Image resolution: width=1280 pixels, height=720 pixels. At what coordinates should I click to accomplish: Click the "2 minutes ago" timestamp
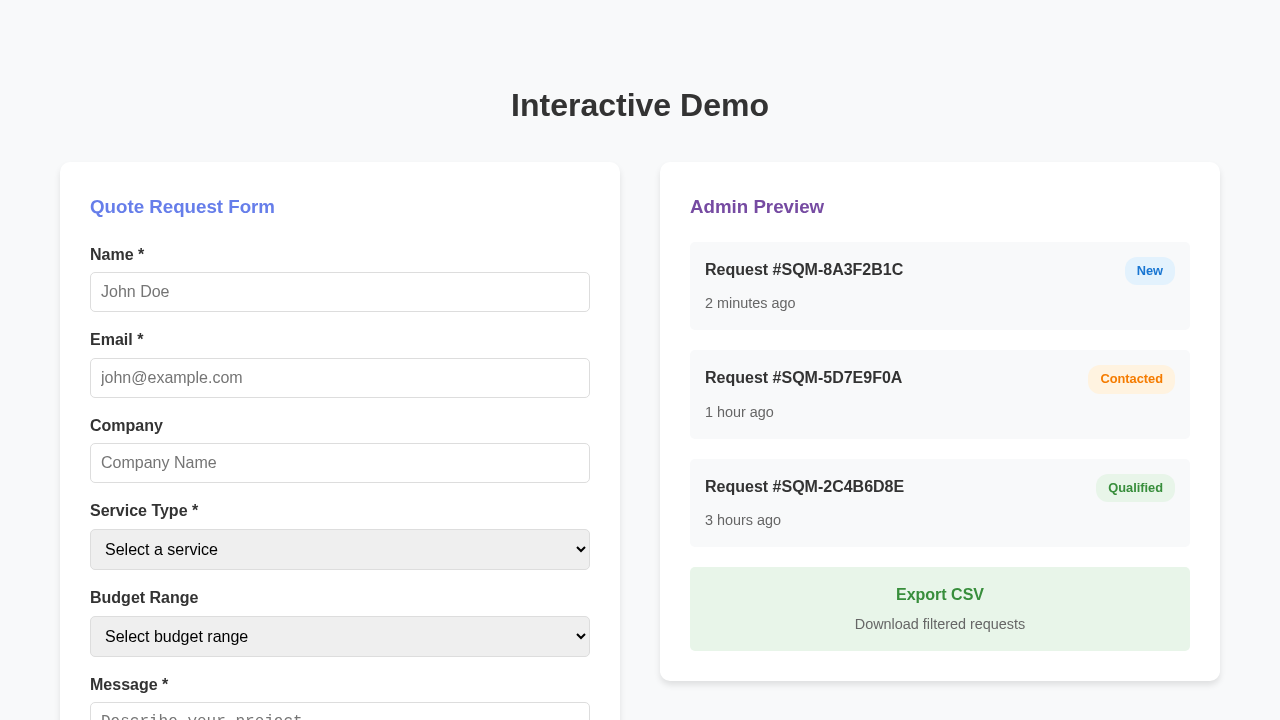coord(750,303)
